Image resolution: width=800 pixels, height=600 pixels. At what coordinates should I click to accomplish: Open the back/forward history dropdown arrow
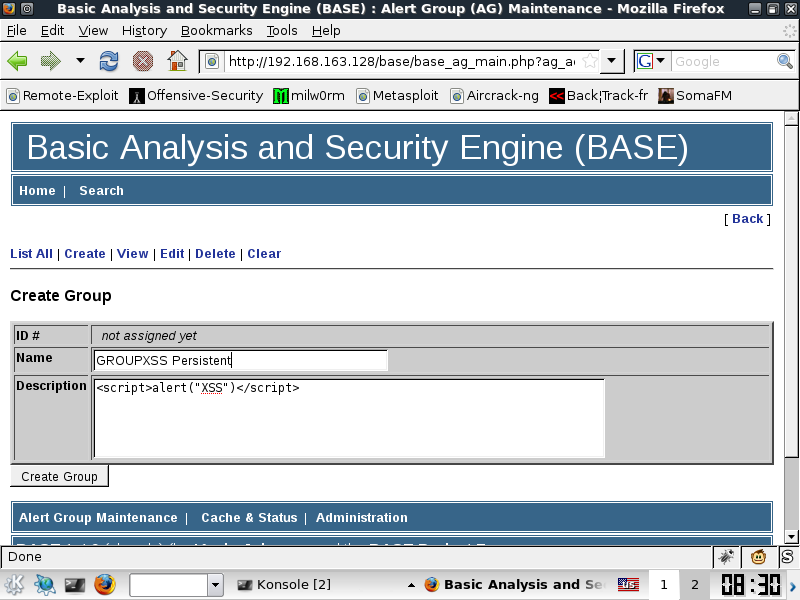(80, 61)
